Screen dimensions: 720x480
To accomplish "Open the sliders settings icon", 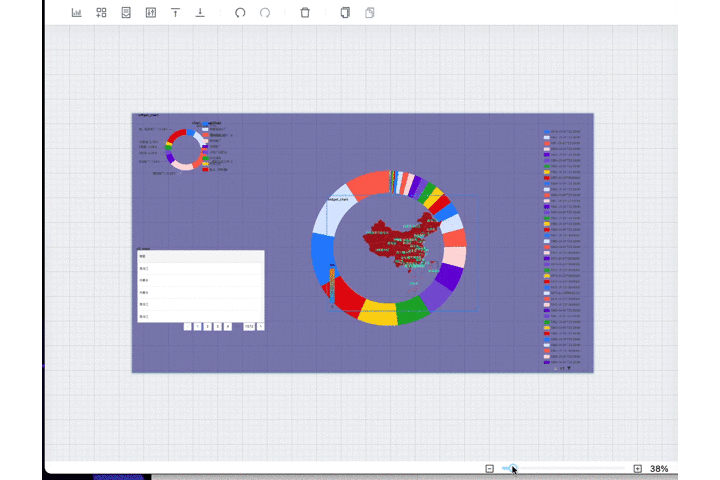I will 151,13.
